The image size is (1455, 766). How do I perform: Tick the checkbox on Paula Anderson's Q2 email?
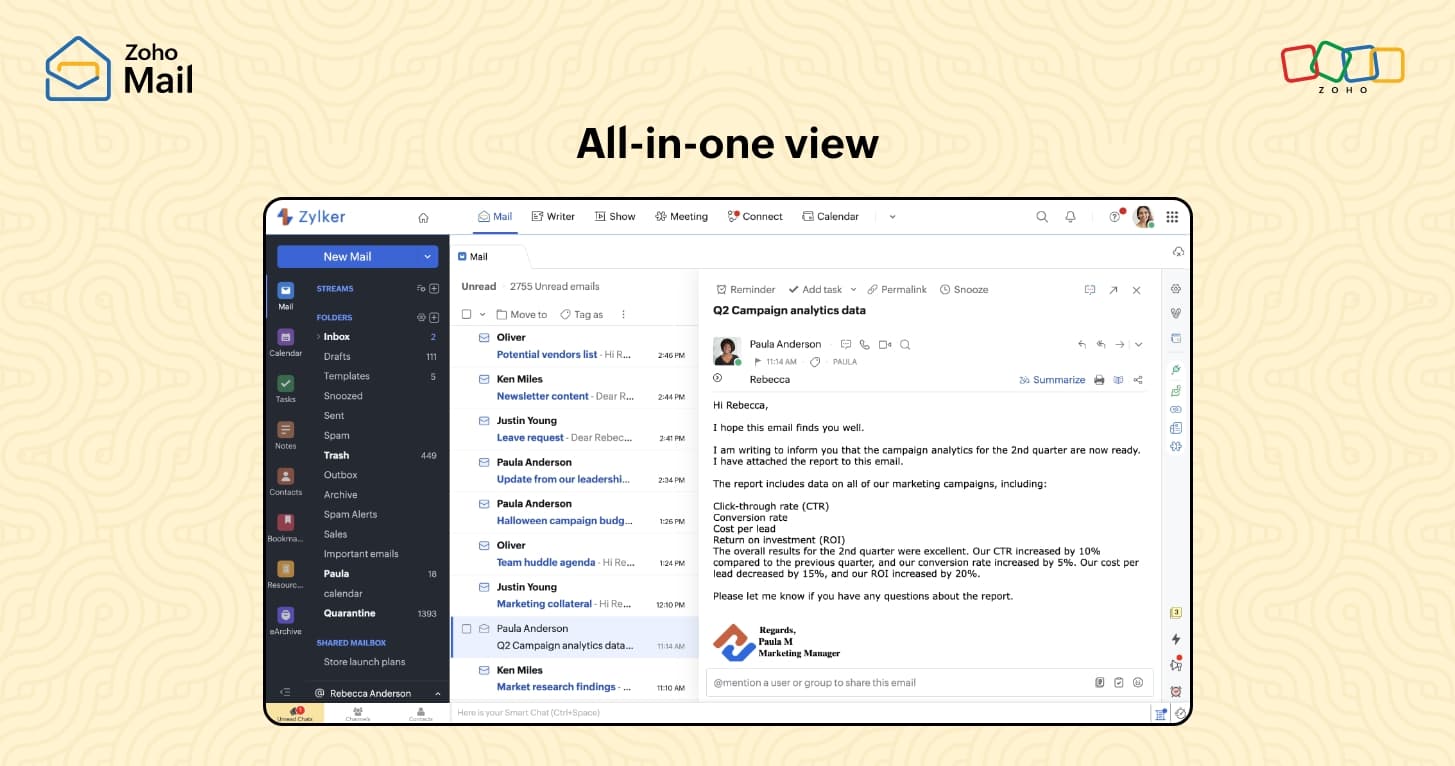coord(468,629)
